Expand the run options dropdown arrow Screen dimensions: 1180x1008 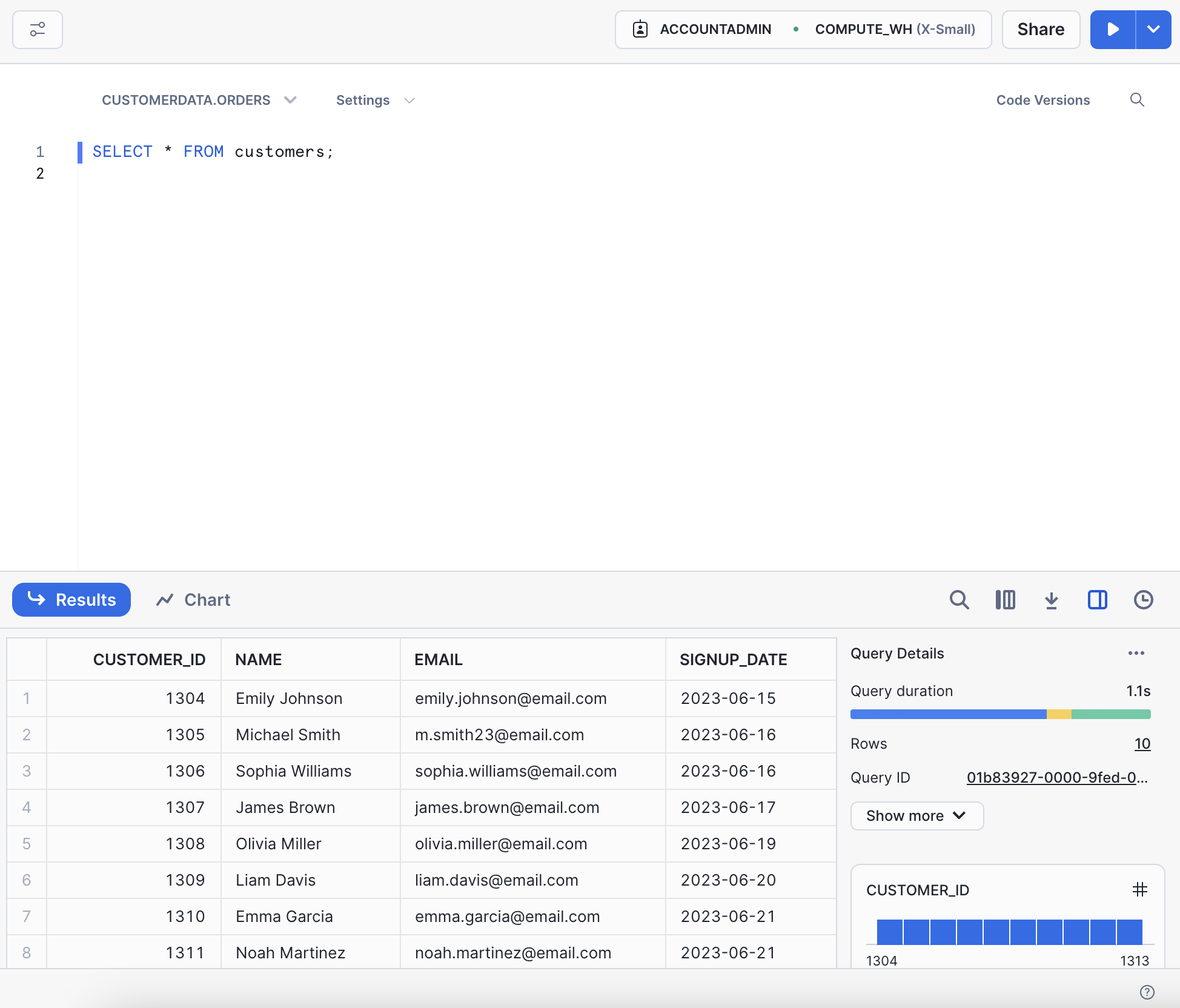[1153, 29]
